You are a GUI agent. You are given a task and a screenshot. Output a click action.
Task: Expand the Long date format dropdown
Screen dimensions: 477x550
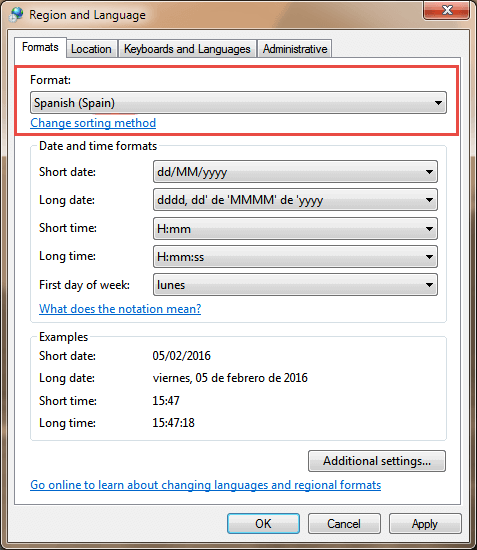click(x=295, y=200)
